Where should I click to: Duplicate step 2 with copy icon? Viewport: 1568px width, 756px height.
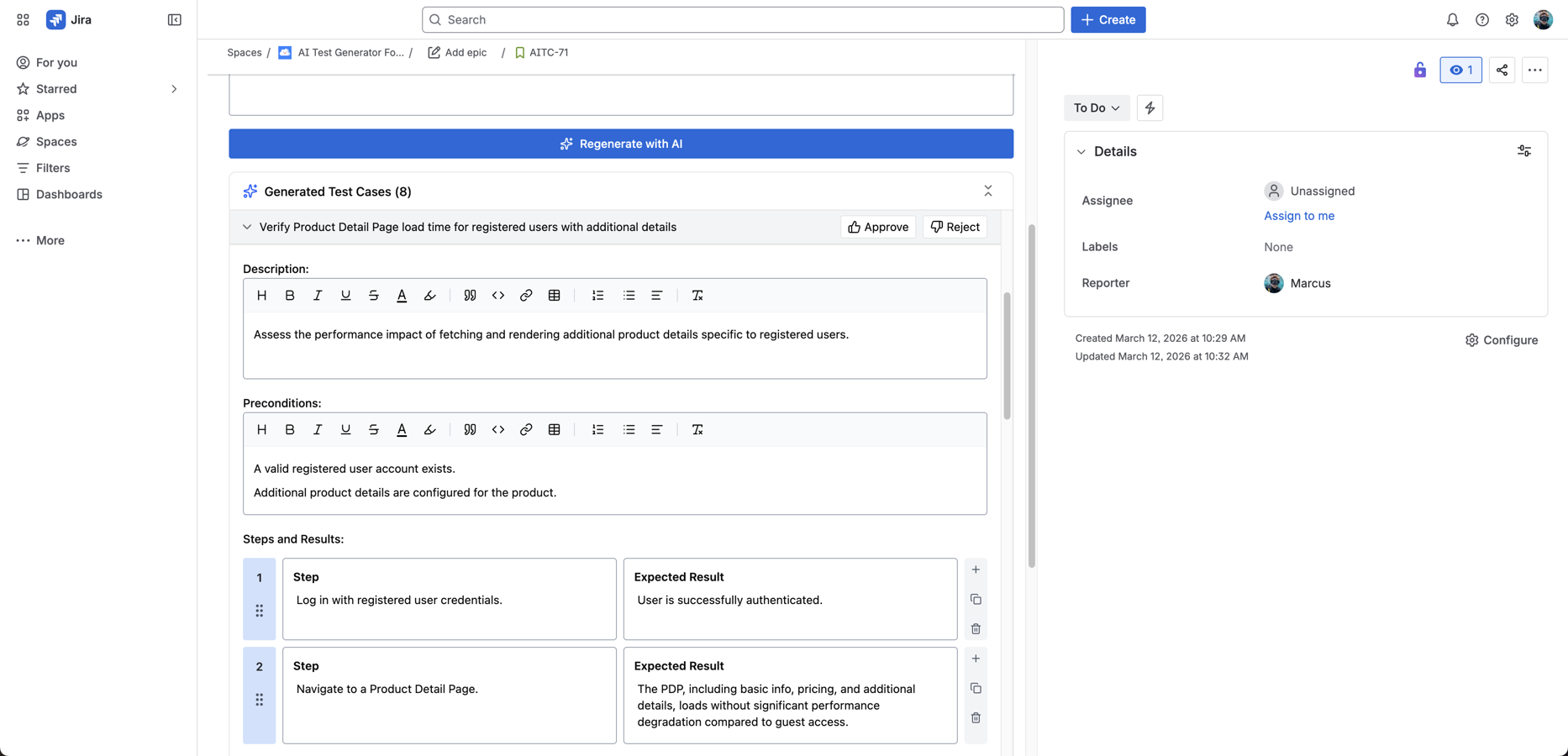point(976,688)
